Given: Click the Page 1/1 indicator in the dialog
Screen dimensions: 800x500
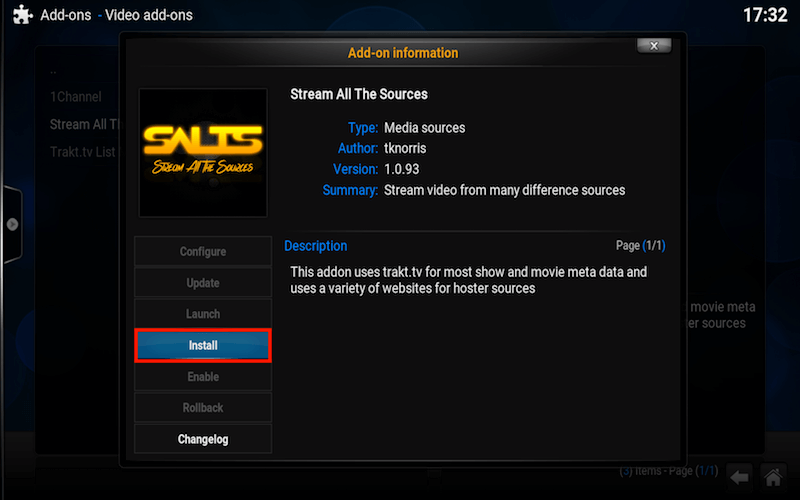Looking at the screenshot, I should pyautogui.click(x=640, y=246).
